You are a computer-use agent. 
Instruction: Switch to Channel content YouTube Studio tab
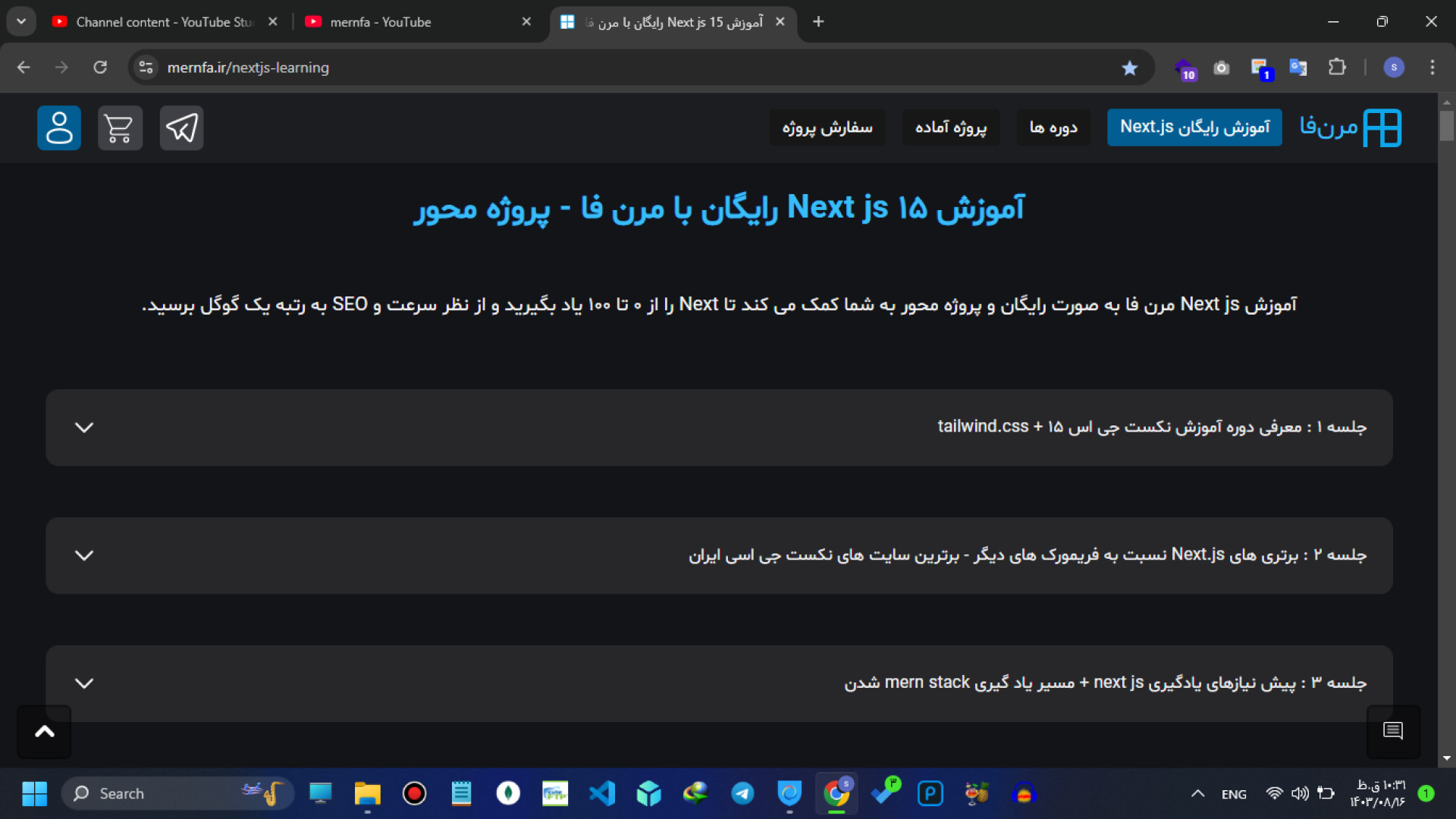[165, 22]
